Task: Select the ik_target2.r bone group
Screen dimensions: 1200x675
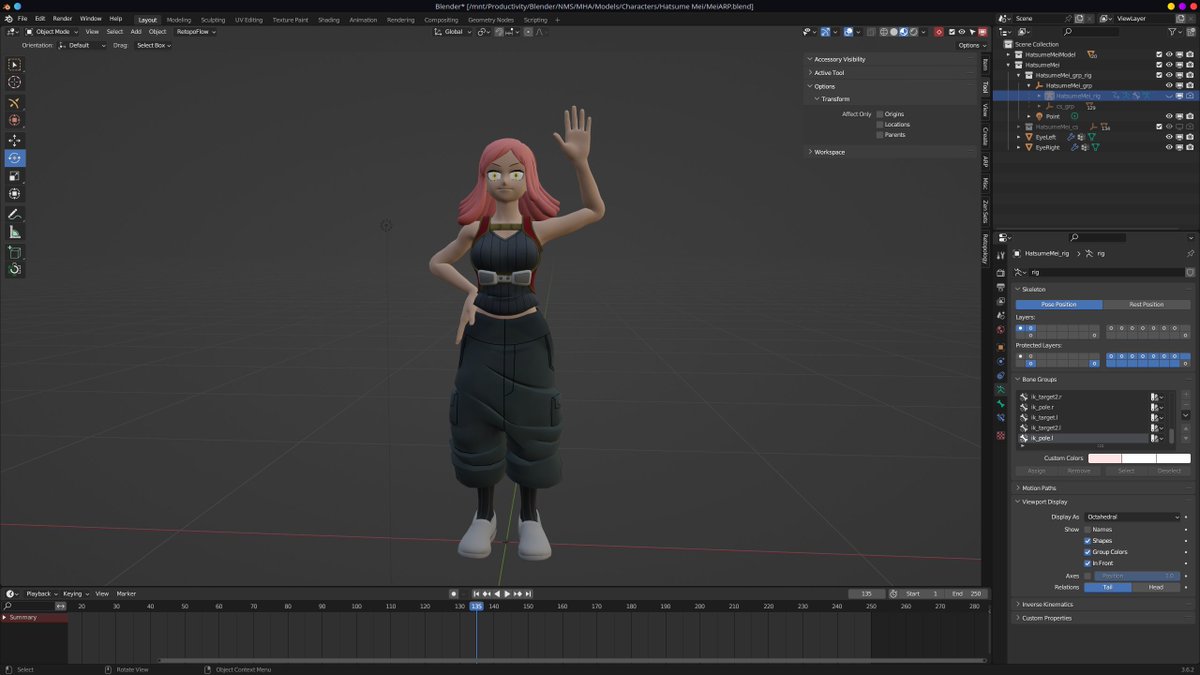Action: point(1085,397)
